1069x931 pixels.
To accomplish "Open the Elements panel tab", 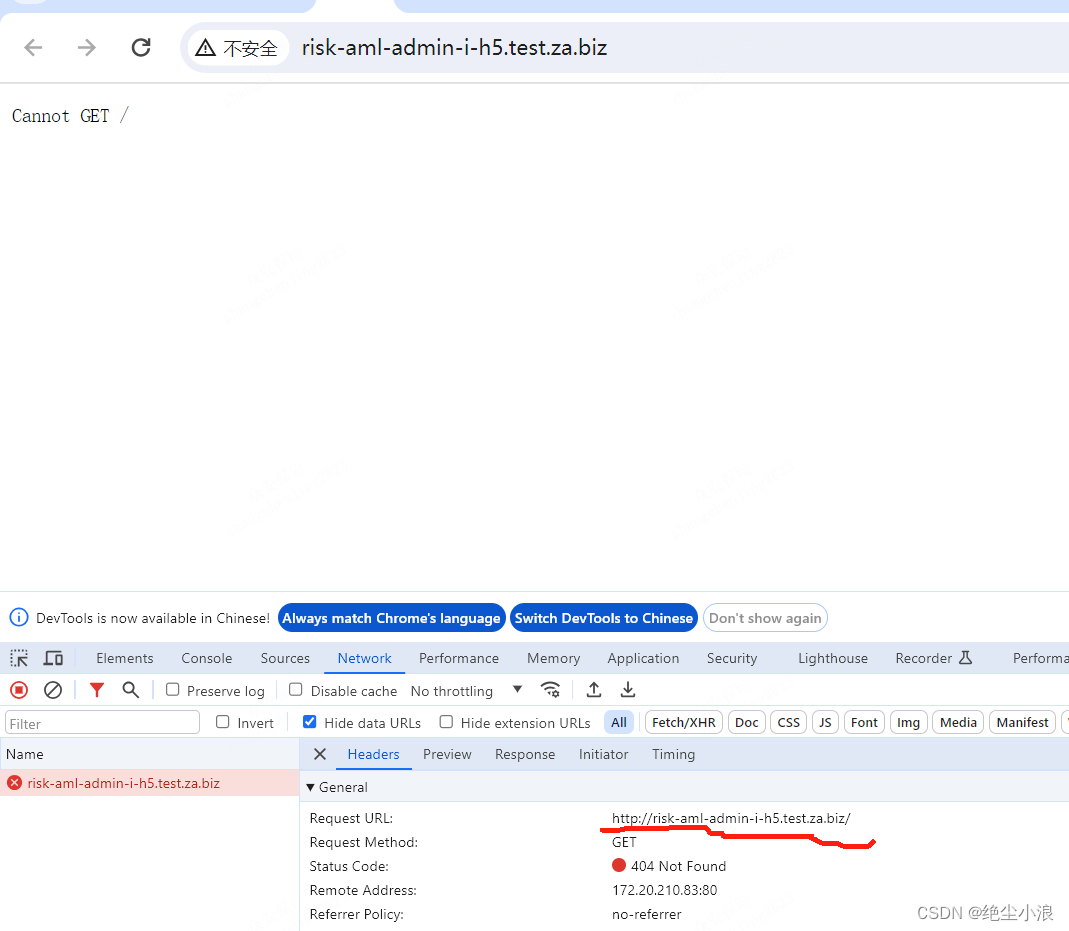I will coord(125,658).
